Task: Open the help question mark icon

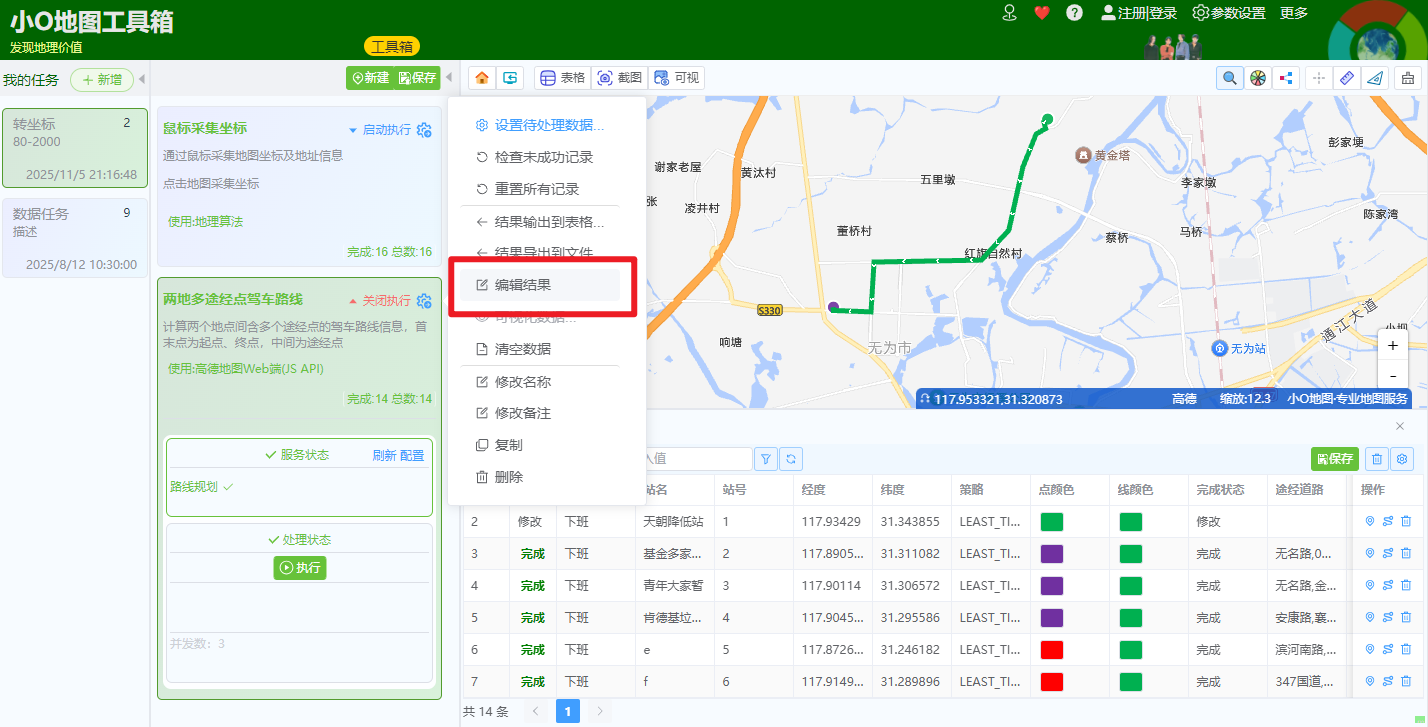Action: click(x=1075, y=13)
